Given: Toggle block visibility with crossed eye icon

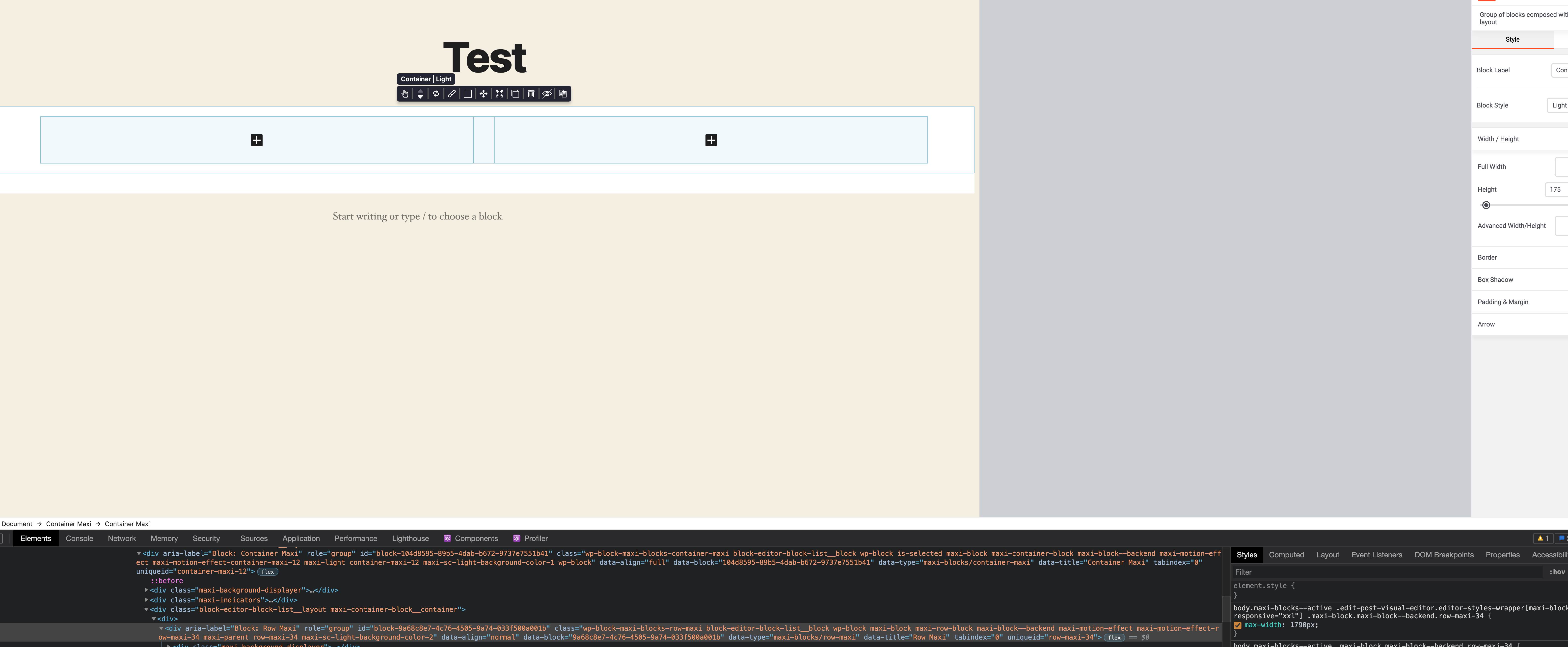Looking at the screenshot, I should [x=547, y=94].
